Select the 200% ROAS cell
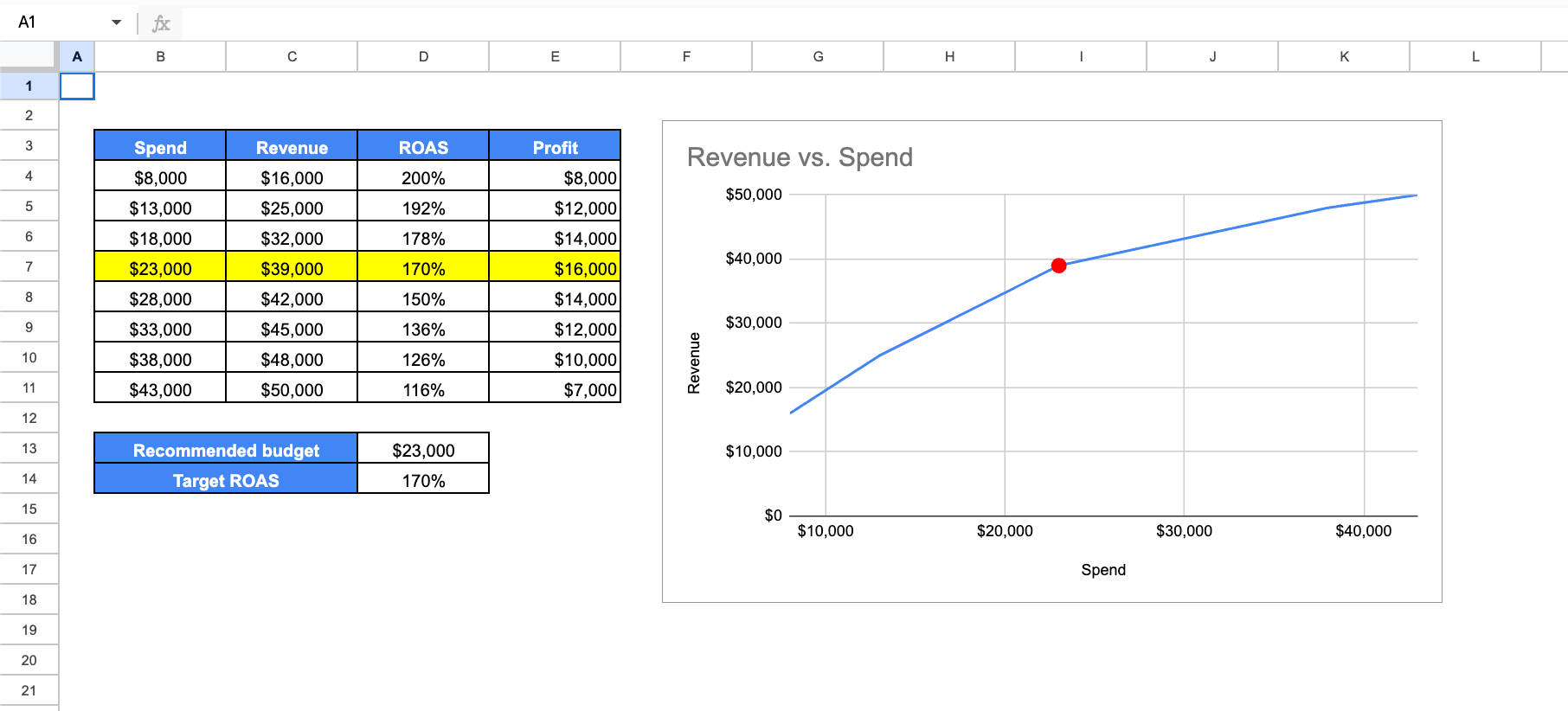The image size is (1568, 711). click(x=423, y=176)
